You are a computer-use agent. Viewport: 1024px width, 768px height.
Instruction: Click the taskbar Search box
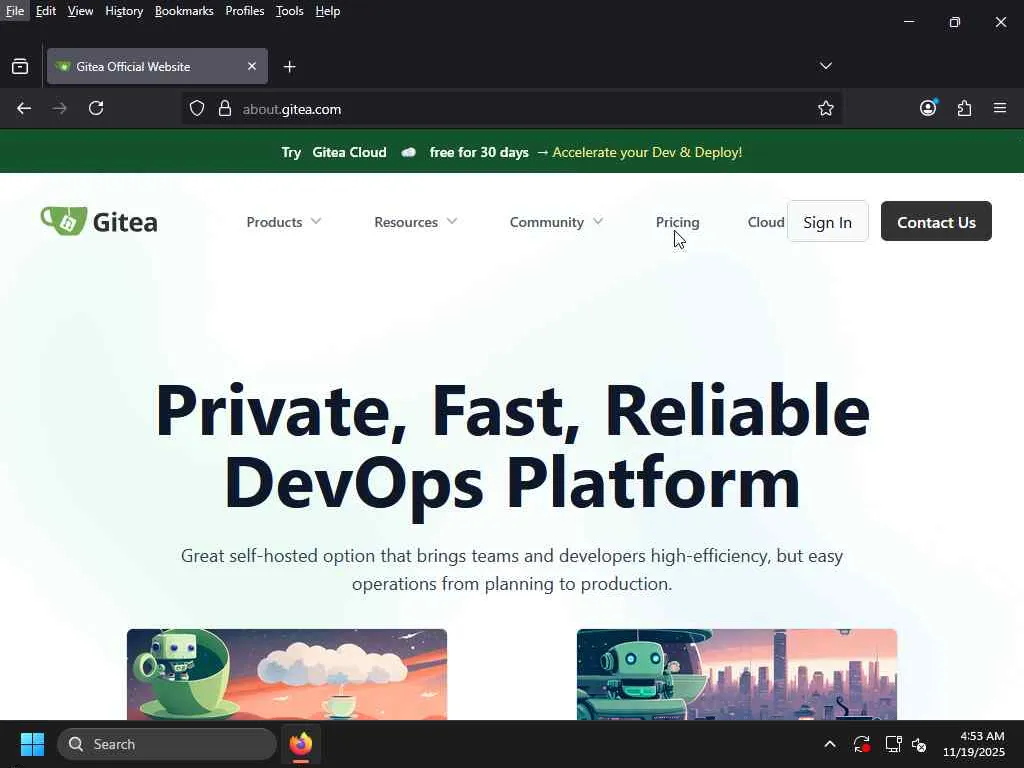[x=167, y=744]
